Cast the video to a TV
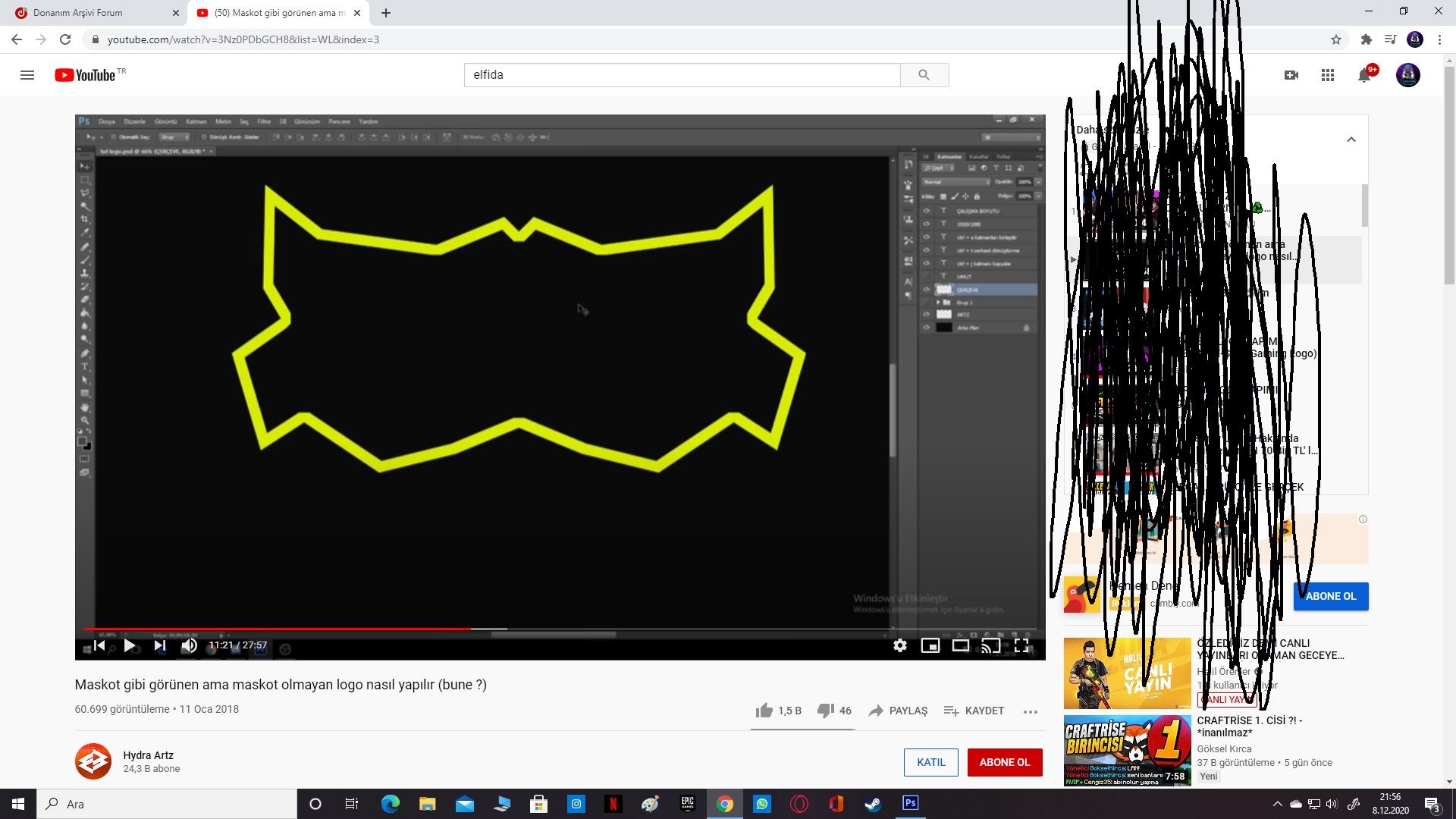Screen dimensions: 1456x819 click(x=991, y=645)
